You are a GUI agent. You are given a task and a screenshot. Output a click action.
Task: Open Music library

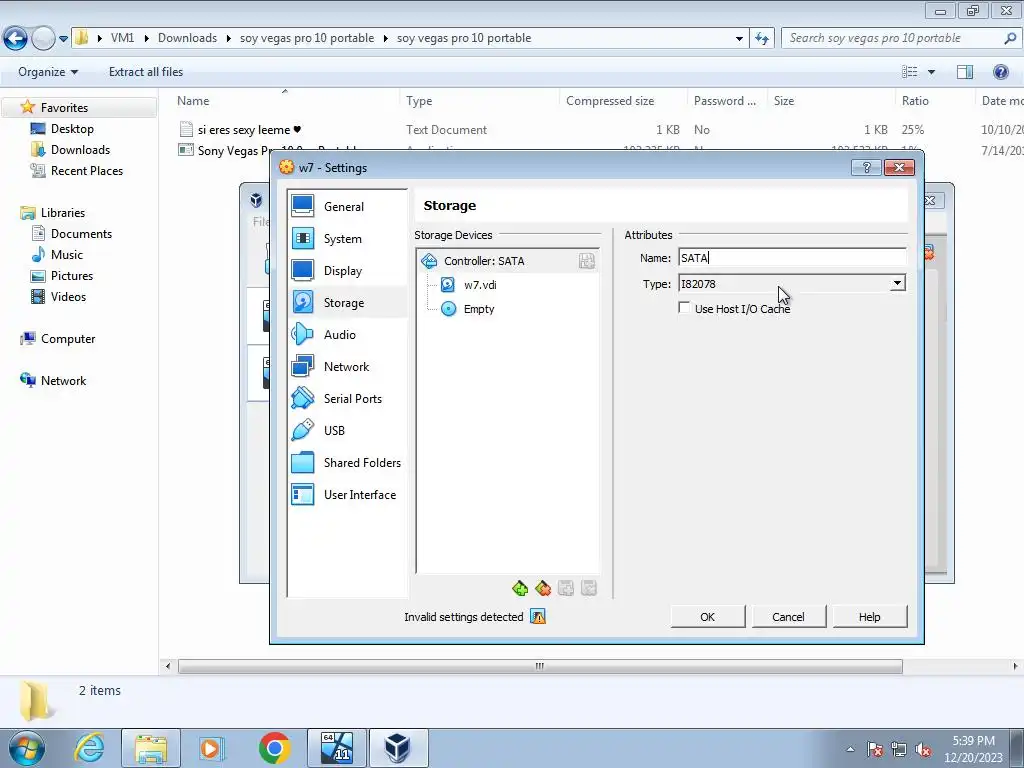tap(67, 255)
